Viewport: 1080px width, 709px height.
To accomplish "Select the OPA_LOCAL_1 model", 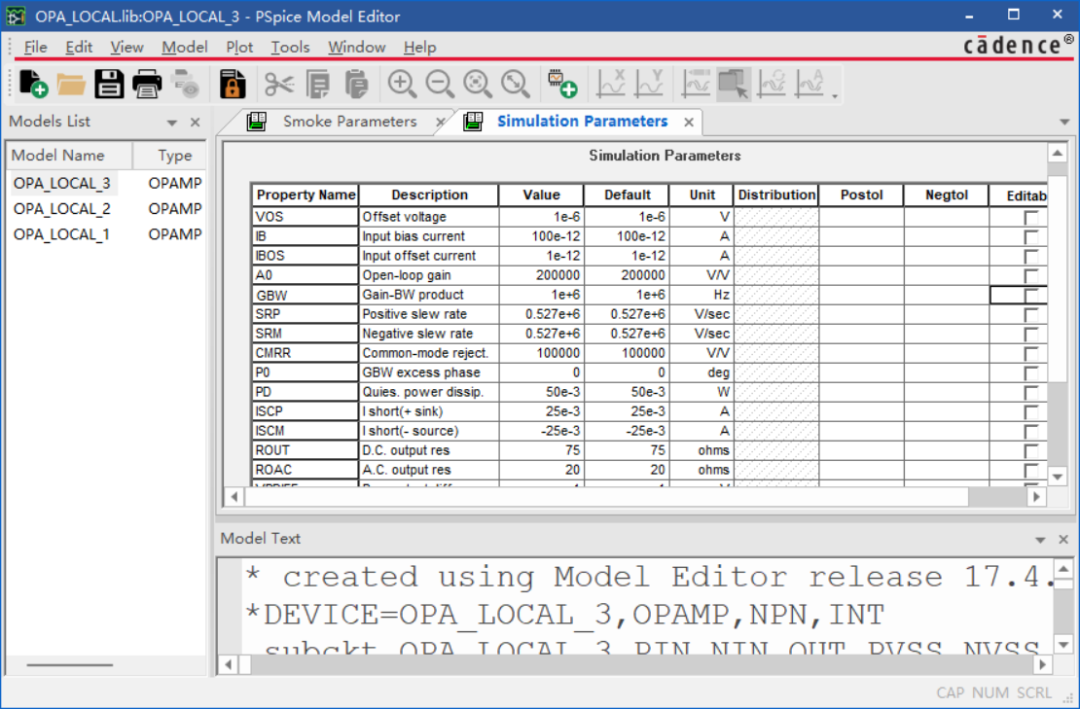I will 62,234.
